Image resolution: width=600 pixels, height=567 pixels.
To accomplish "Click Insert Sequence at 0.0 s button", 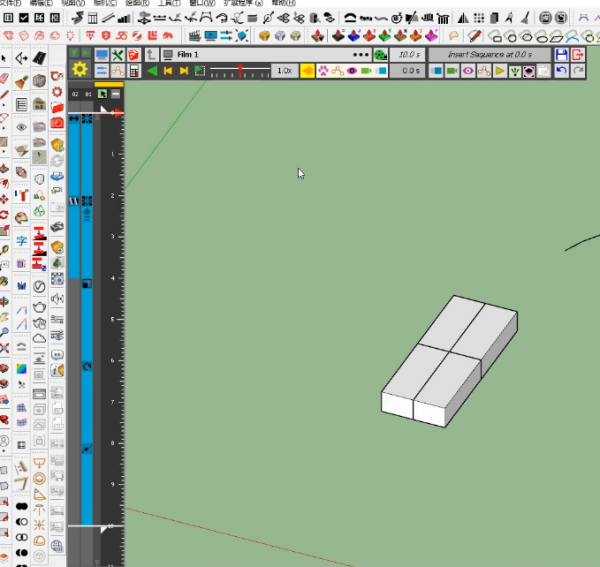I will 489,55.
